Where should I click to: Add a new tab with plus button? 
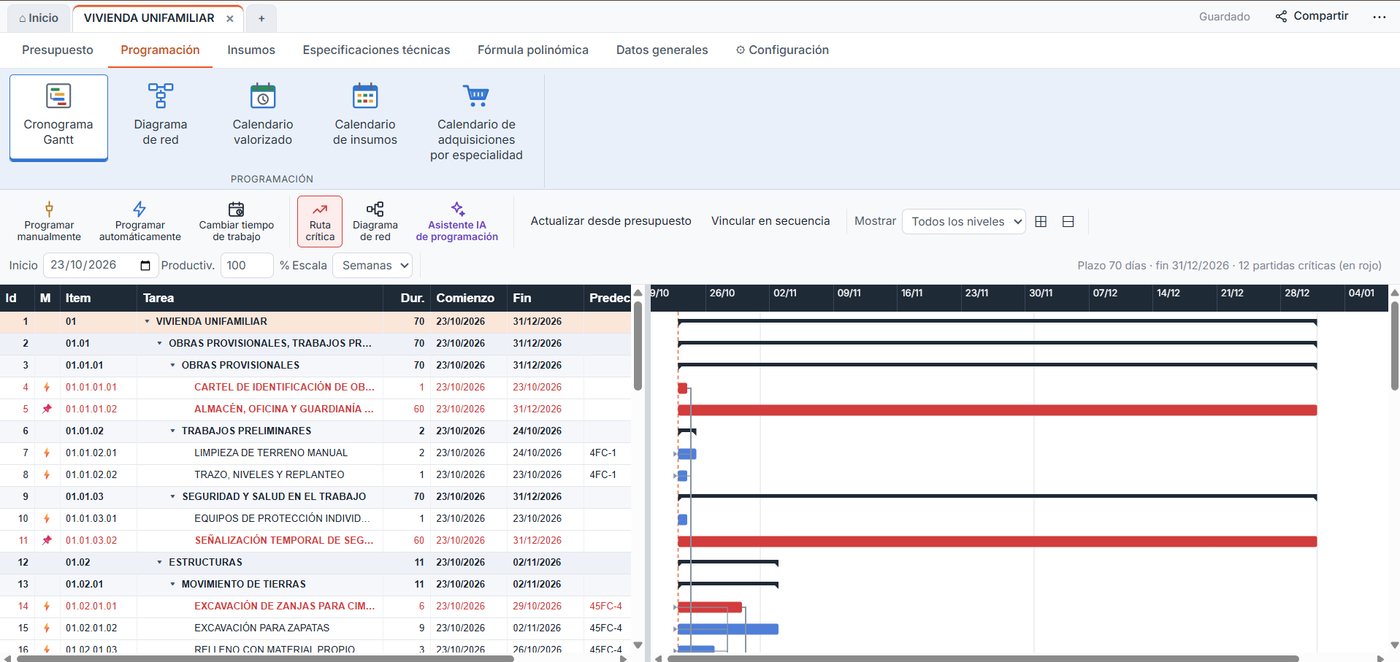pos(261,18)
